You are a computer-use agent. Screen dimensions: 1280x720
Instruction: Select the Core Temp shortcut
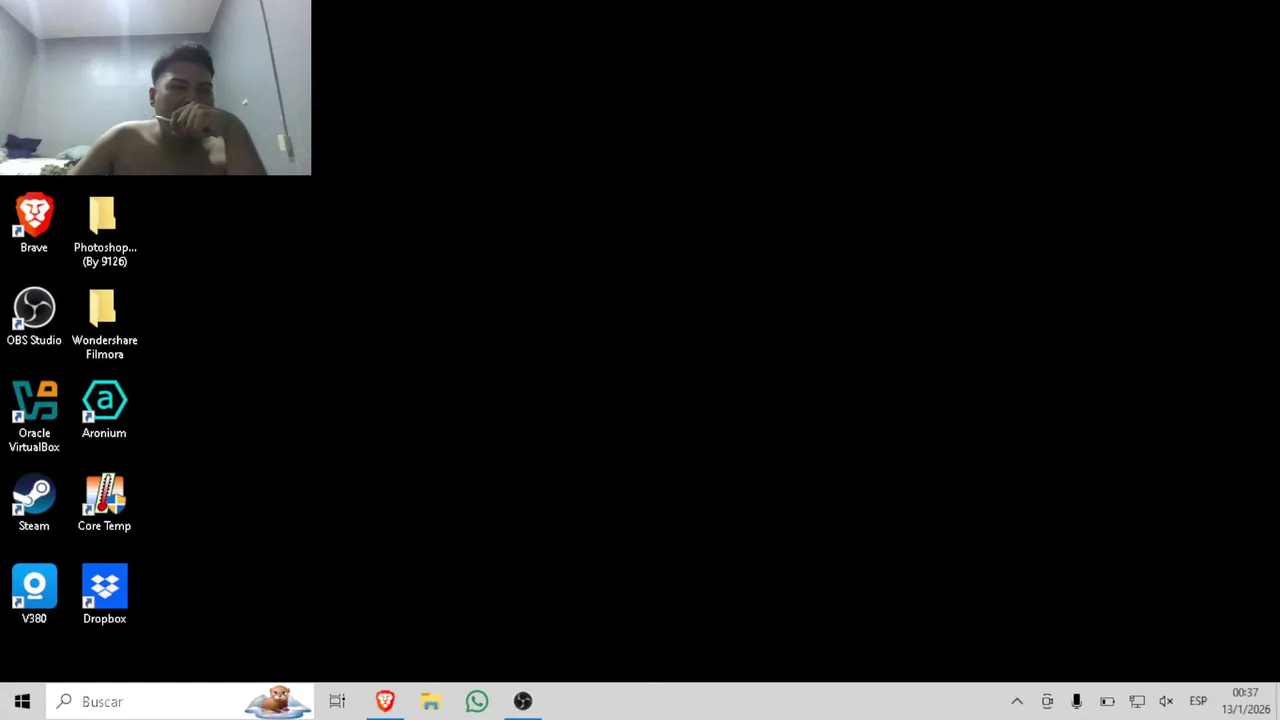tap(104, 503)
